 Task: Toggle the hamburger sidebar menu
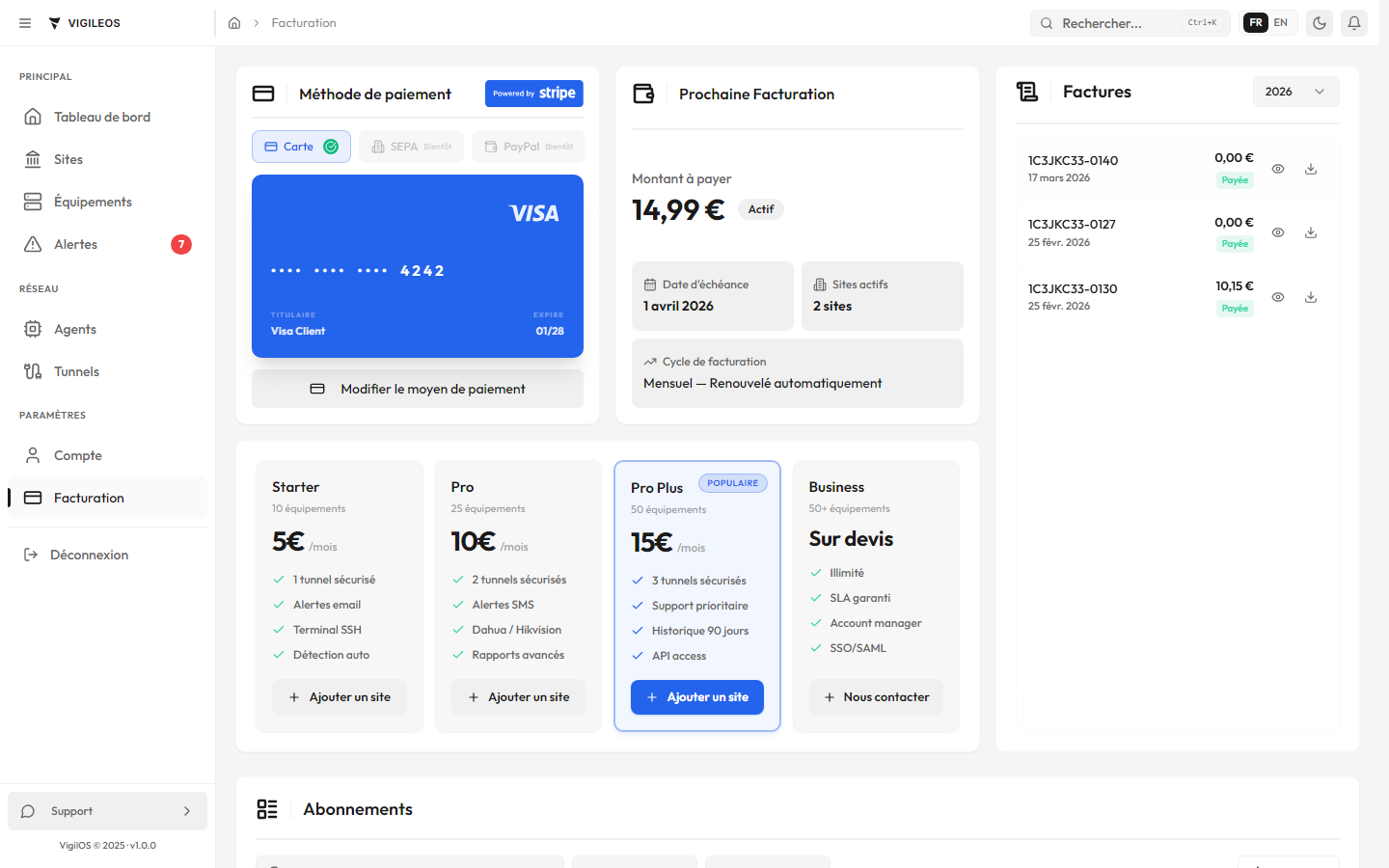tap(25, 23)
